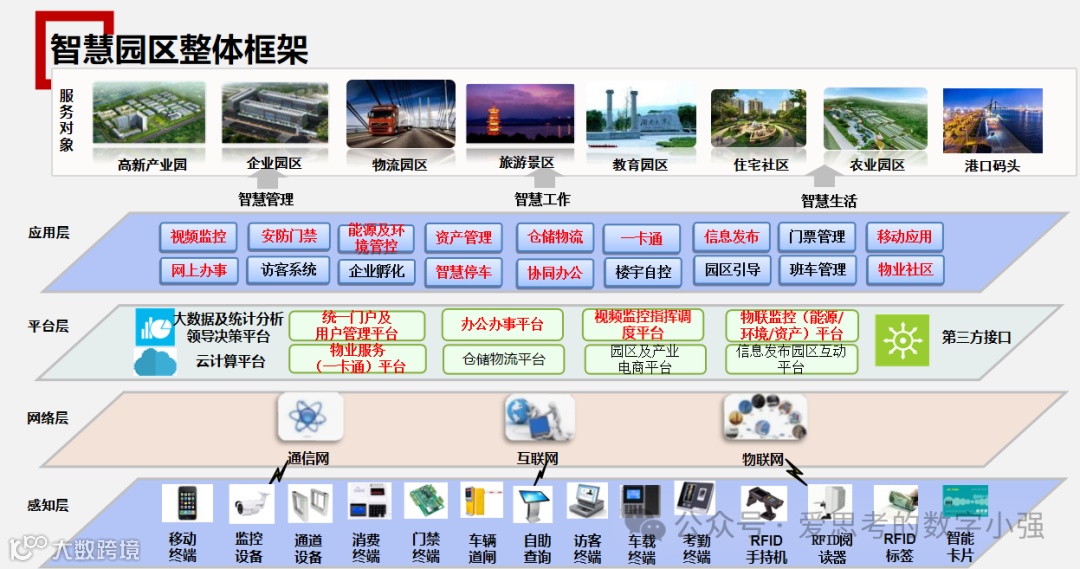The image size is (1080, 569).
Task: Select the 网上办事 application box
Action: 199,271
